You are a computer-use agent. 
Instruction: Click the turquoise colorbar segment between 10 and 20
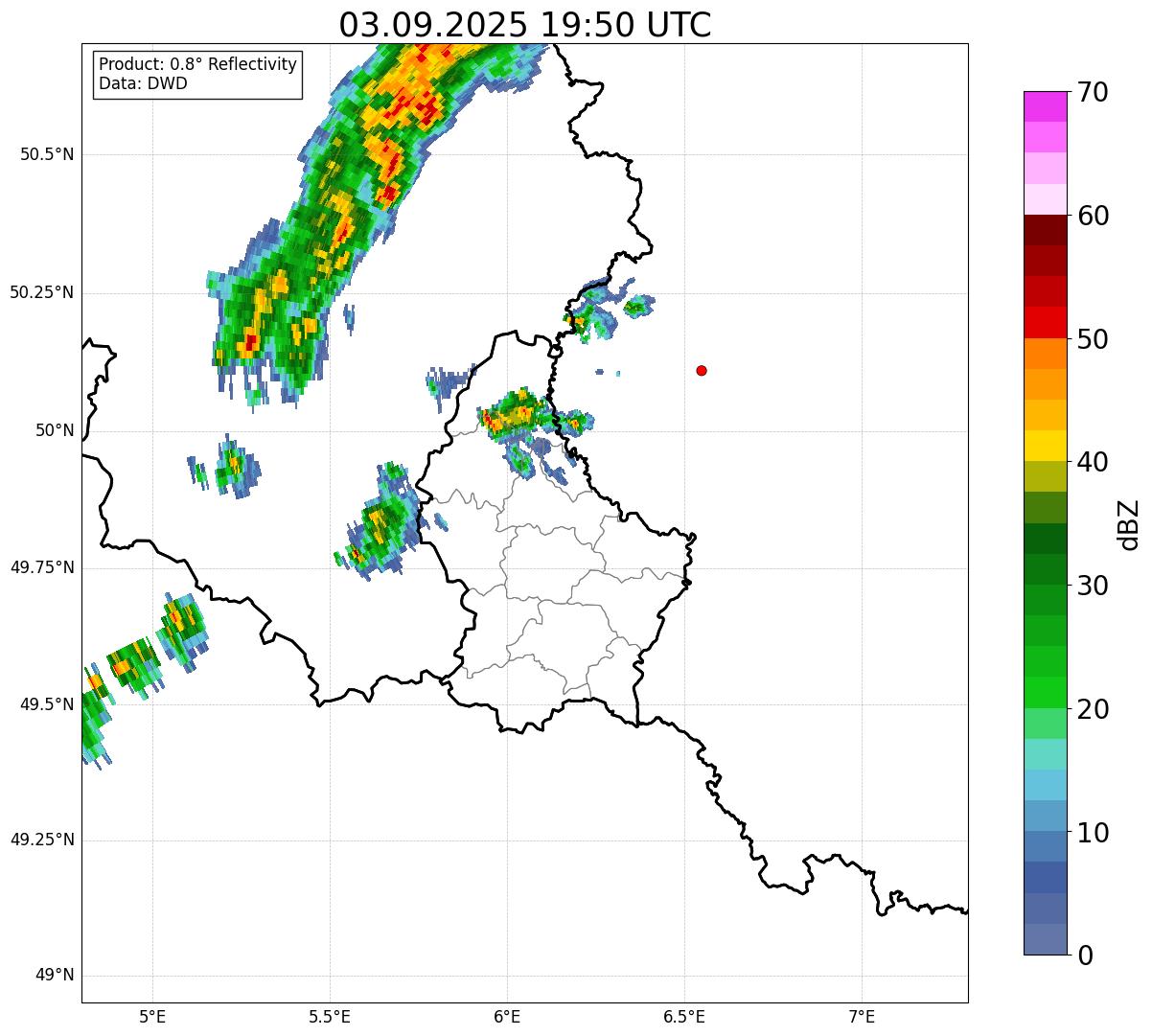pyautogui.click(x=1046, y=754)
